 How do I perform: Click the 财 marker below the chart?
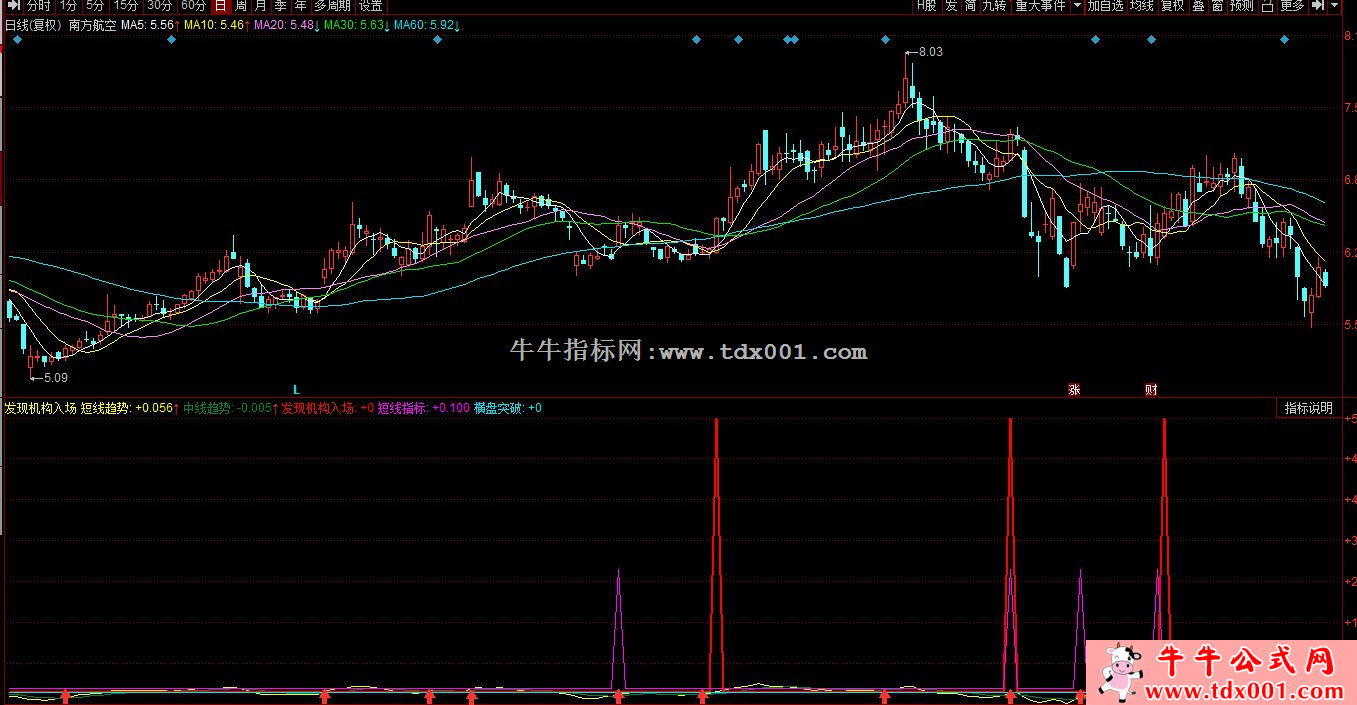tap(1151, 390)
